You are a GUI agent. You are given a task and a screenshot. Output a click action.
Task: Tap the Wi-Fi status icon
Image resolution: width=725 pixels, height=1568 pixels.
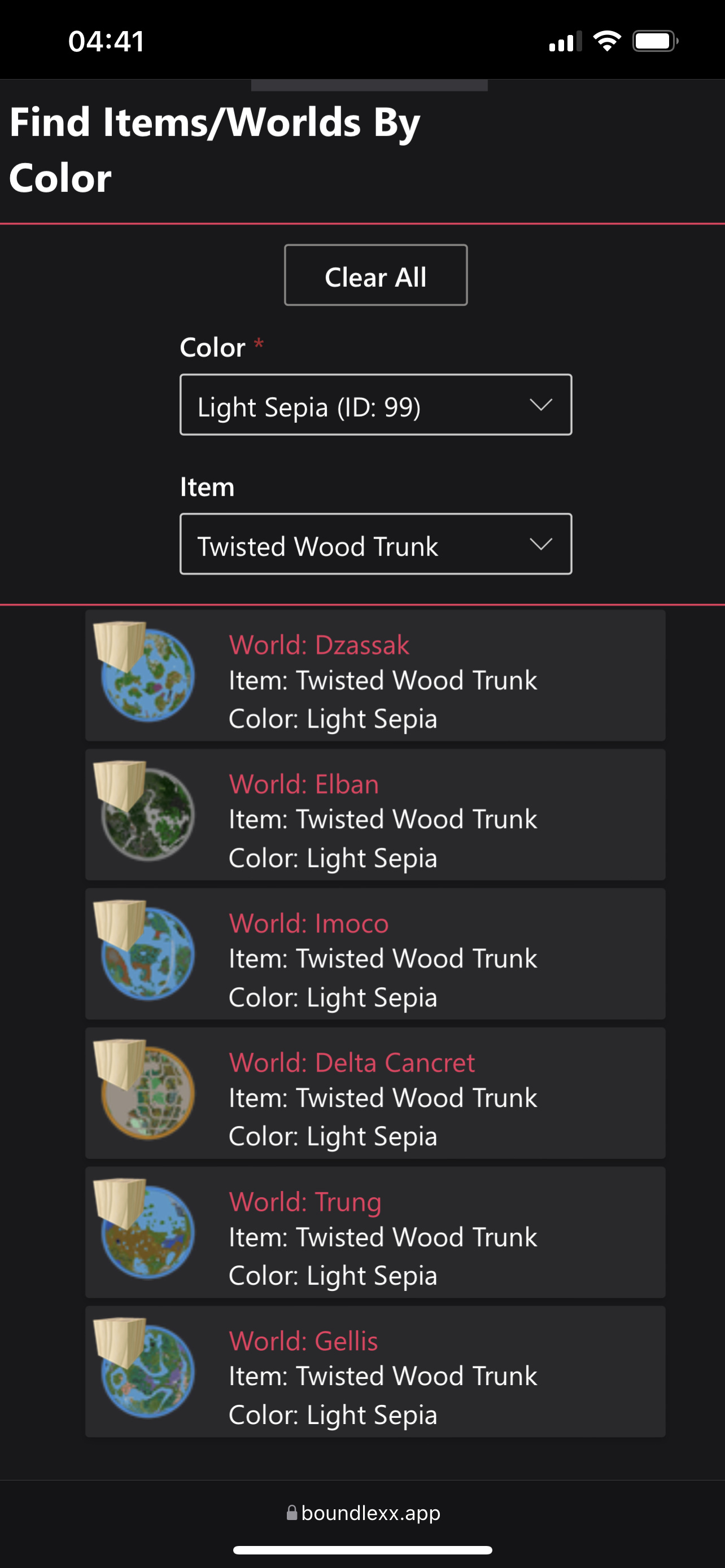pyautogui.click(x=607, y=41)
